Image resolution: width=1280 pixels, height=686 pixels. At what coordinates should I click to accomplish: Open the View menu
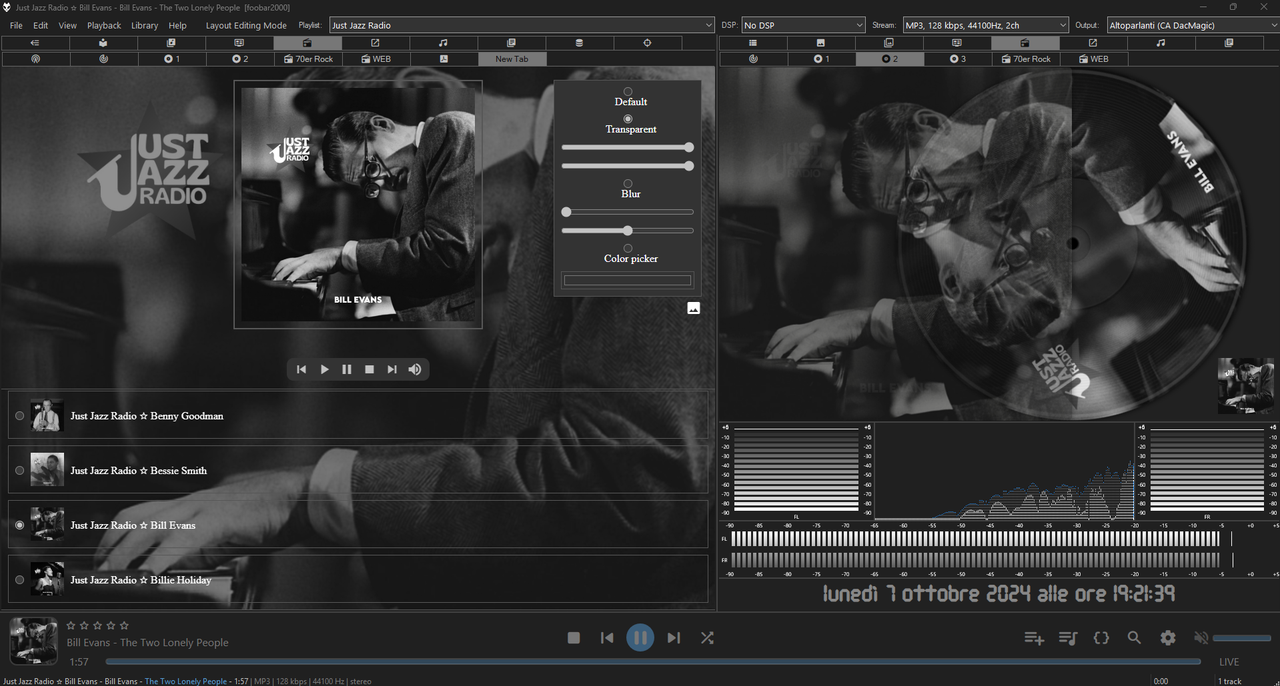[68, 25]
